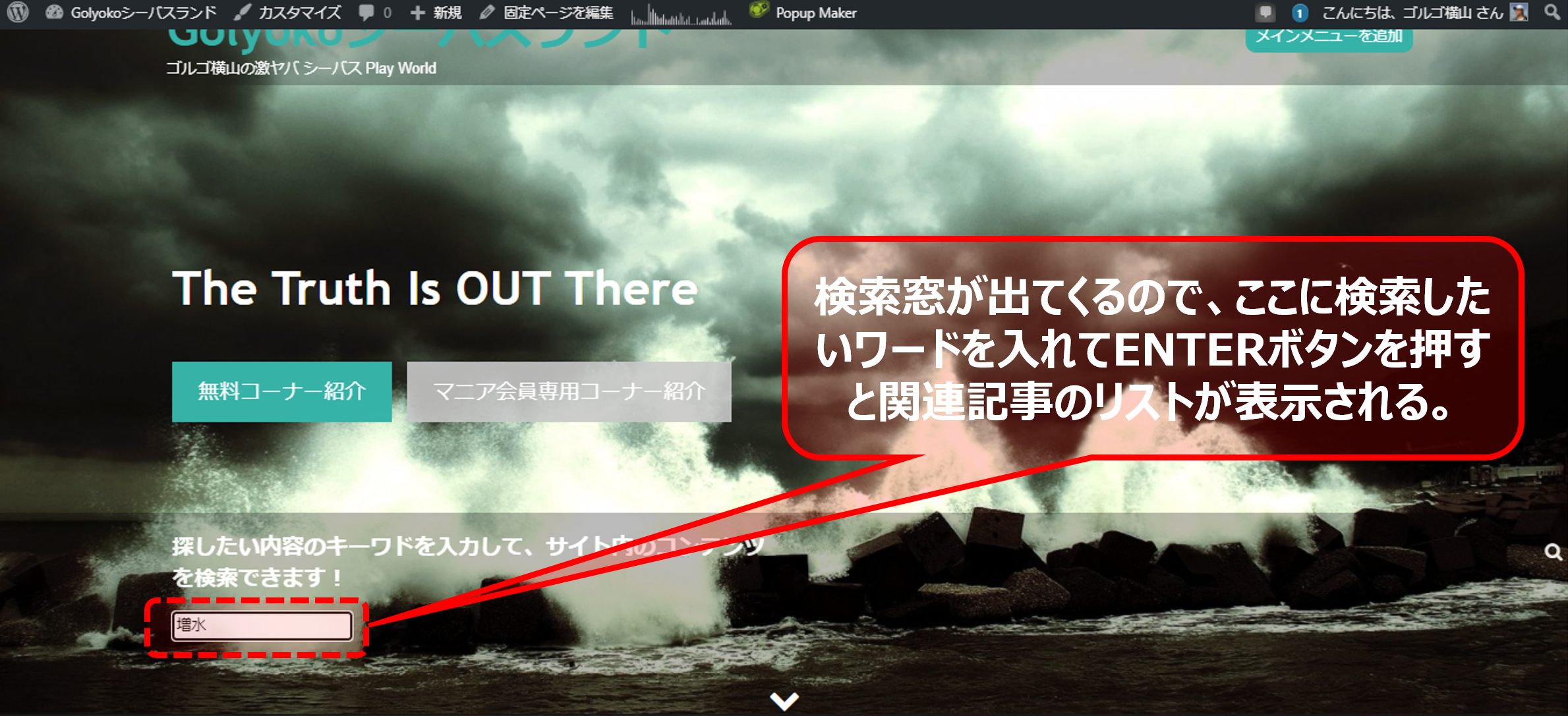
Task: Click マニア会員専用コーナー紹介 button
Action: tap(569, 391)
